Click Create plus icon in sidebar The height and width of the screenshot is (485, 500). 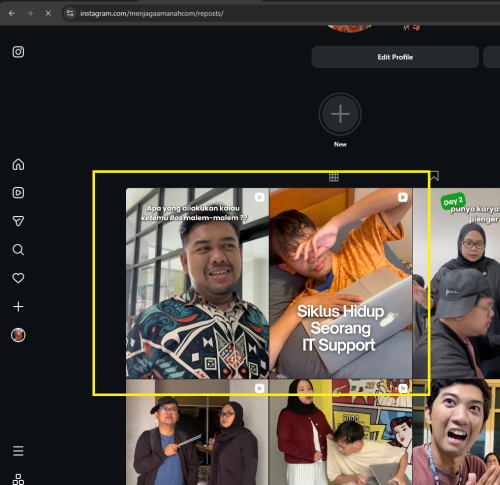[x=18, y=307]
